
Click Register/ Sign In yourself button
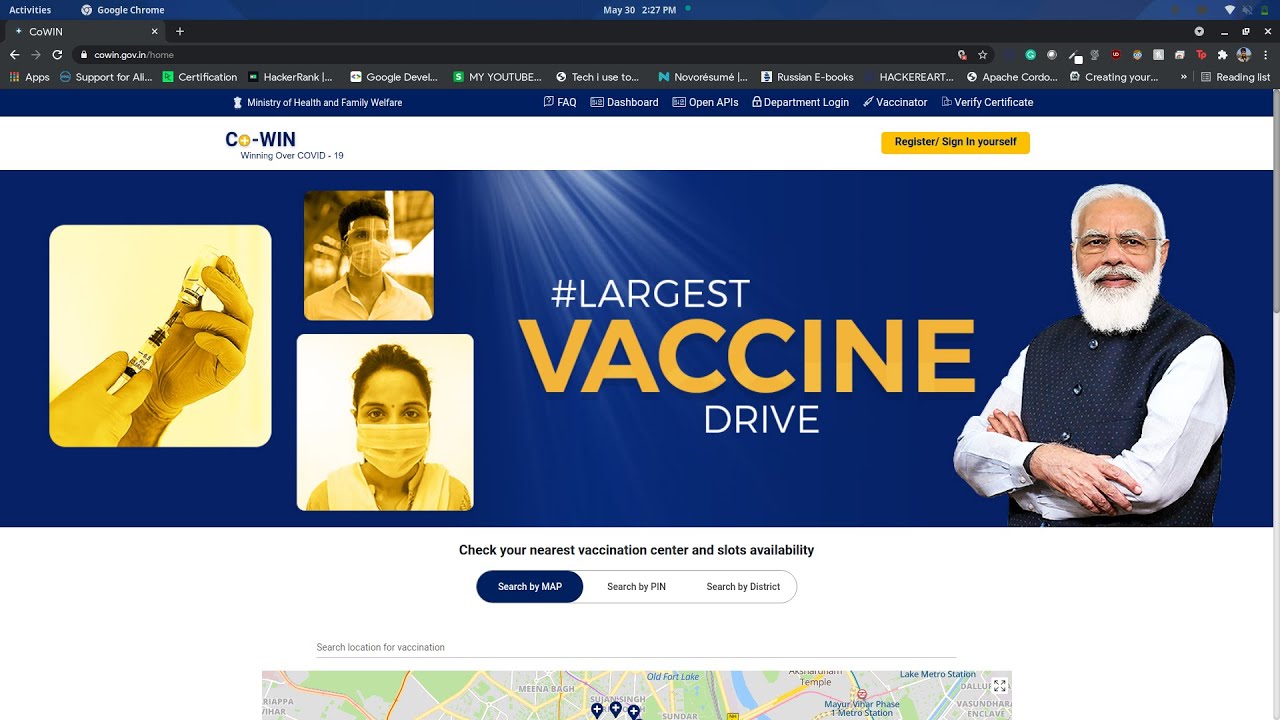click(955, 142)
